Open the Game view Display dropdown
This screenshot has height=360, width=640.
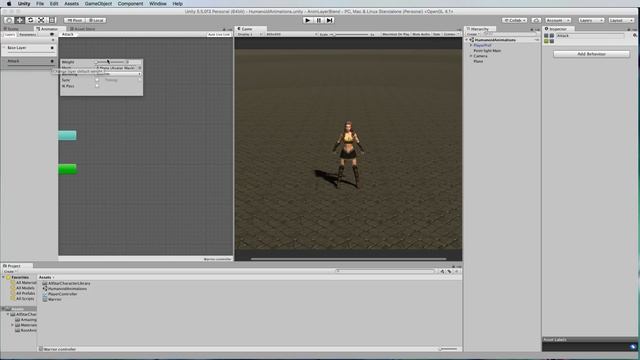point(249,35)
